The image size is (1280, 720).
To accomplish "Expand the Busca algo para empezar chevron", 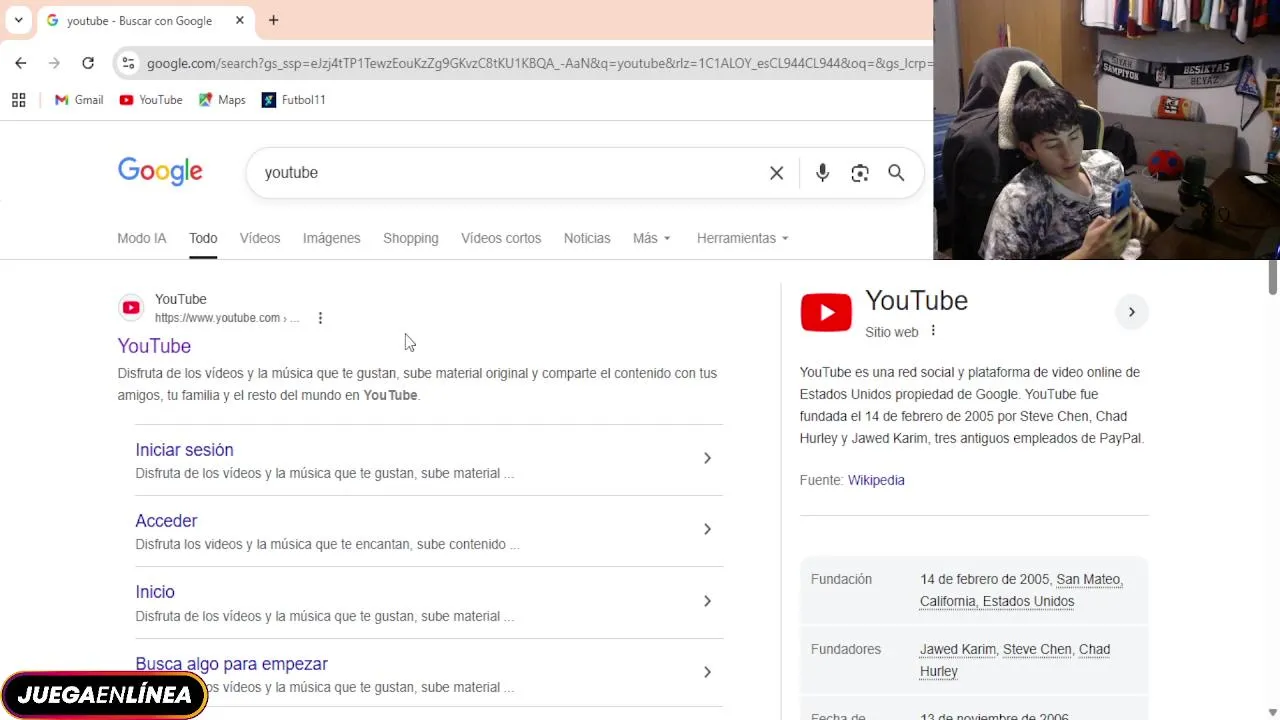I will click(x=707, y=672).
